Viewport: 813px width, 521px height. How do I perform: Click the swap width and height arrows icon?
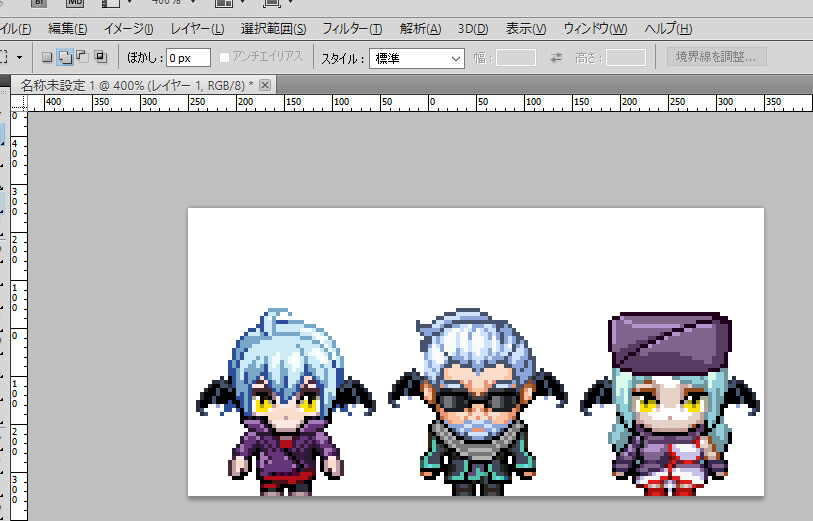click(x=556, y=58)
